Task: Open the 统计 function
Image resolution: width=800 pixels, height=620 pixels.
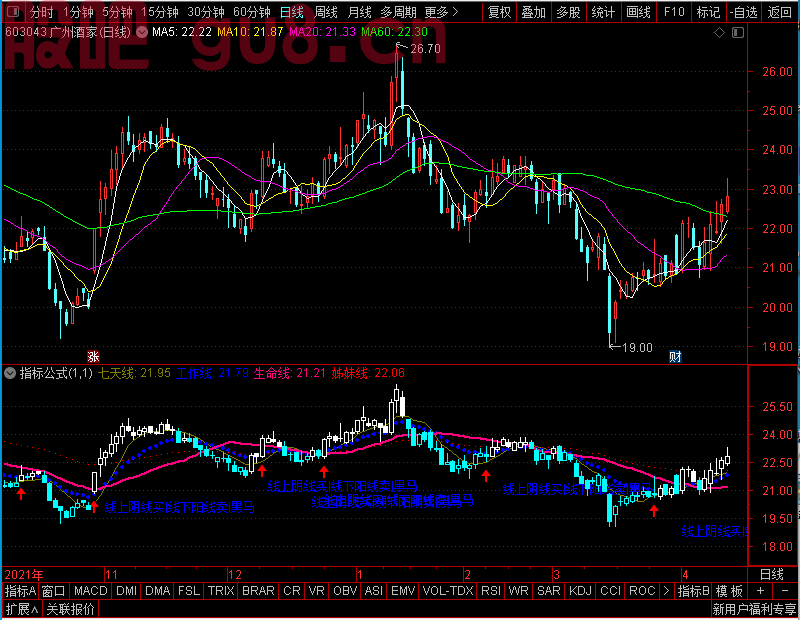Action: tap(603, 12)
